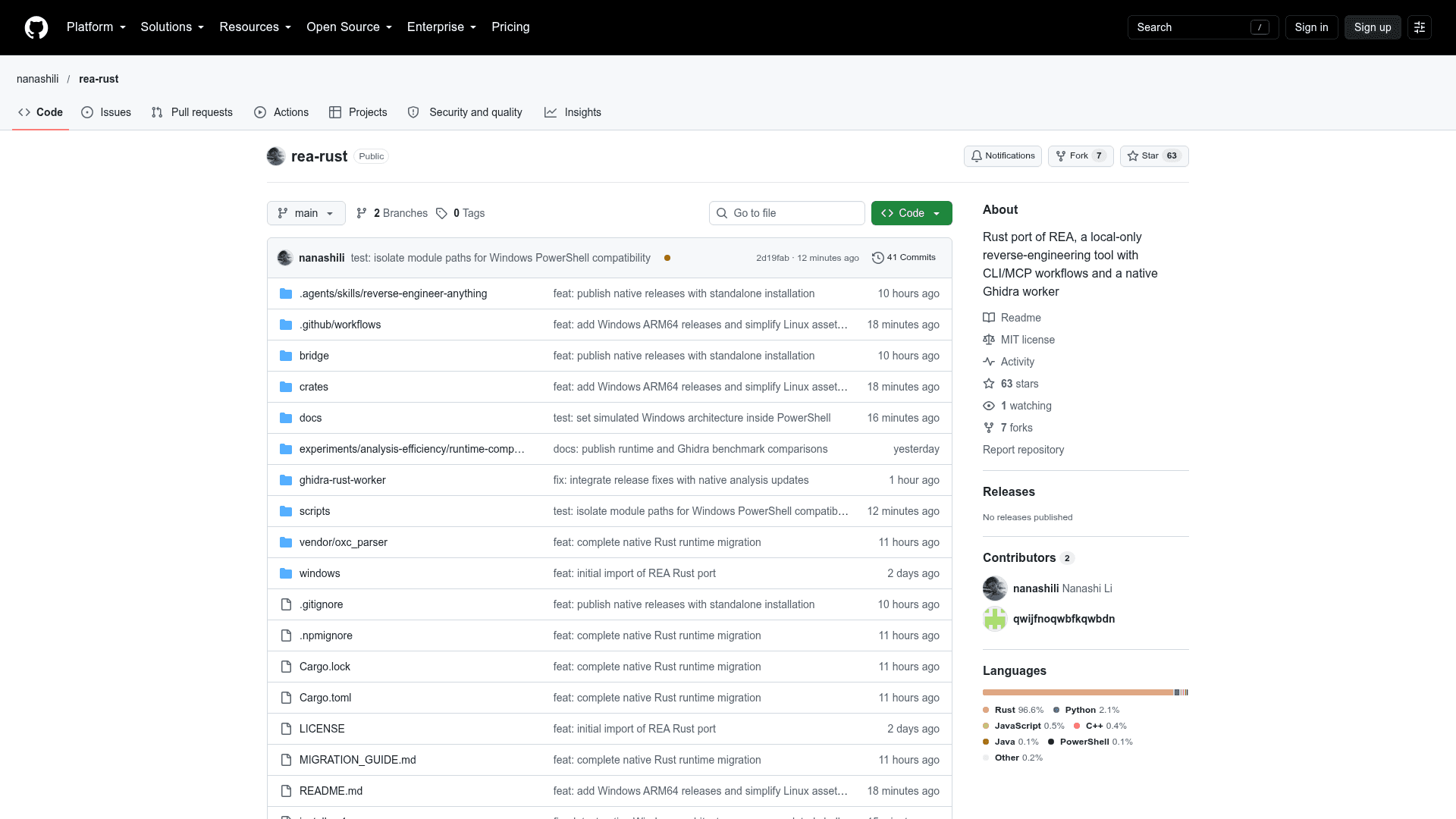Click the Report repository link

(1023, 450)
